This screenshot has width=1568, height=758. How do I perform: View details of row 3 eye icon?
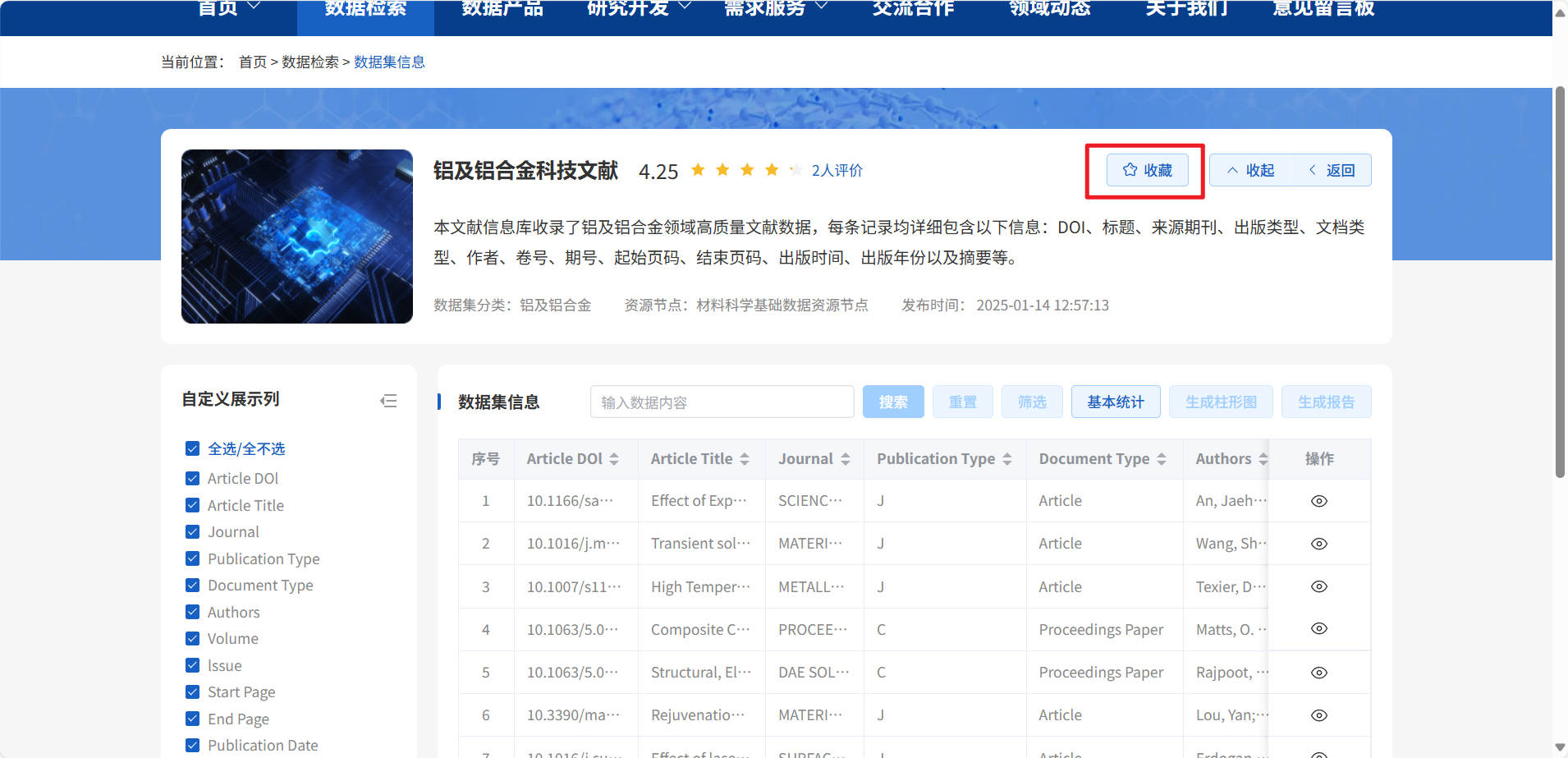pyautogui.click(x=1318, y=586)
